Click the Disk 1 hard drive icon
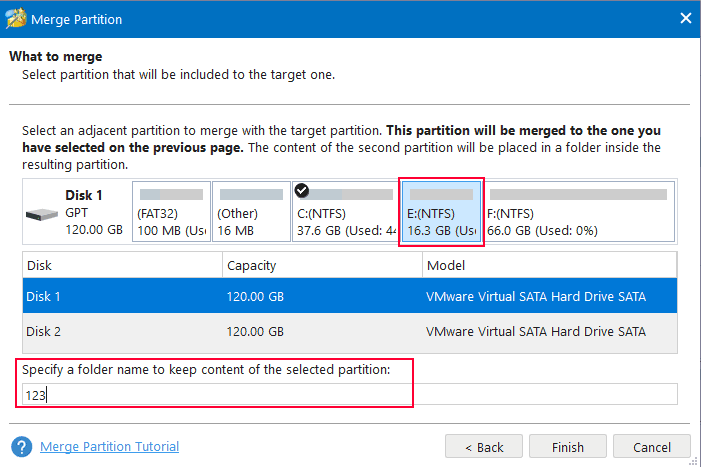The width and height of the screenshot is (701, 467). click(x=41, y=216)
